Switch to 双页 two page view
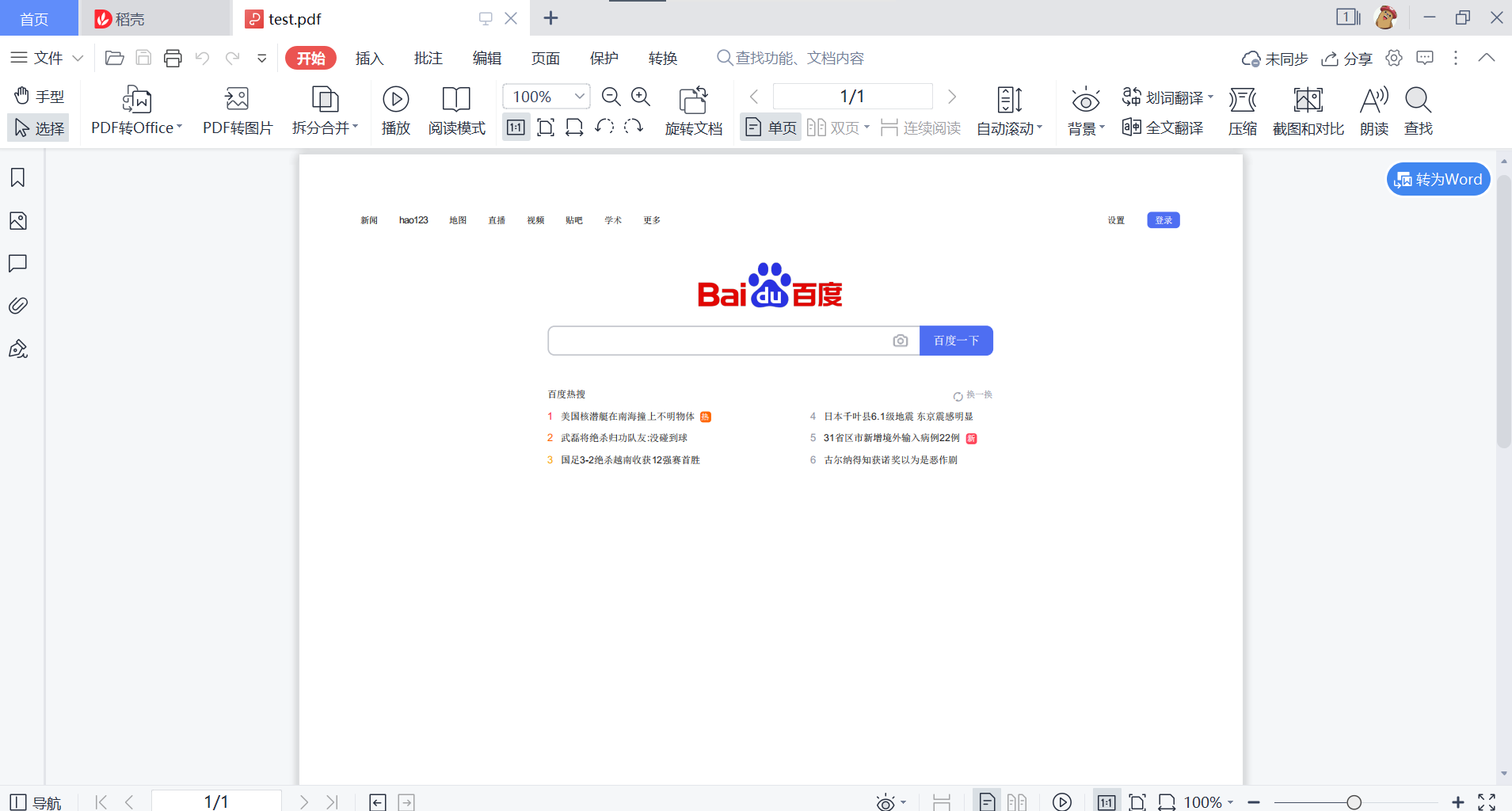 pos(838,128)
